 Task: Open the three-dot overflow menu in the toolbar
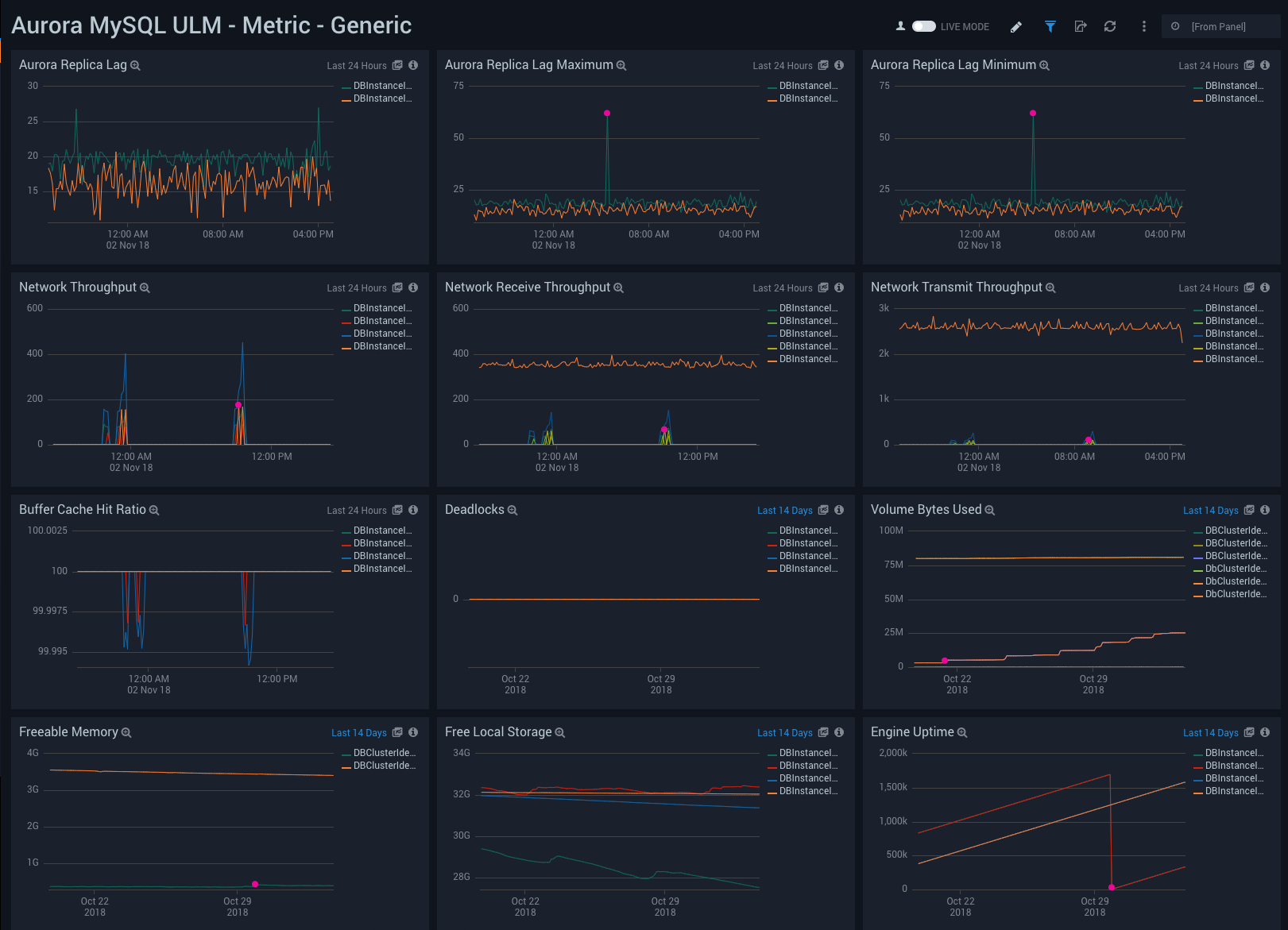coord(1143,26)
